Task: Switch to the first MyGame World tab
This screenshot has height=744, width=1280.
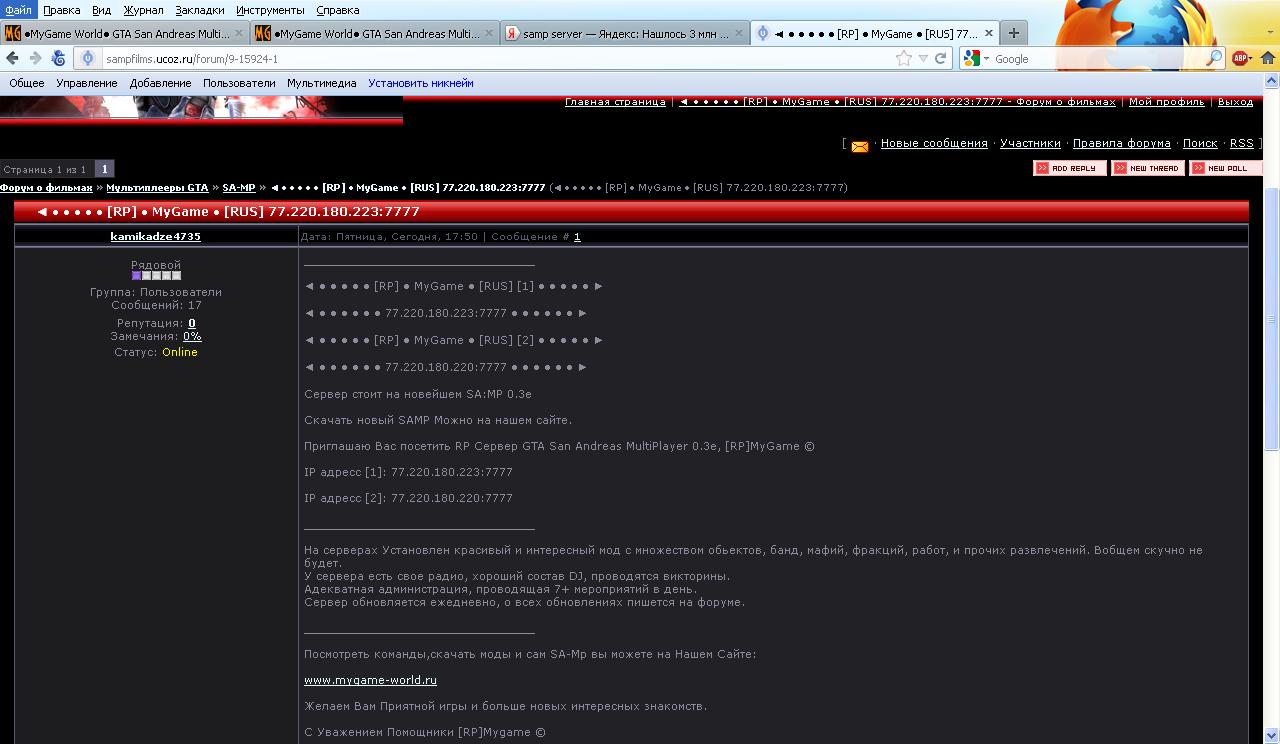Action: click(x=124, y=33)
